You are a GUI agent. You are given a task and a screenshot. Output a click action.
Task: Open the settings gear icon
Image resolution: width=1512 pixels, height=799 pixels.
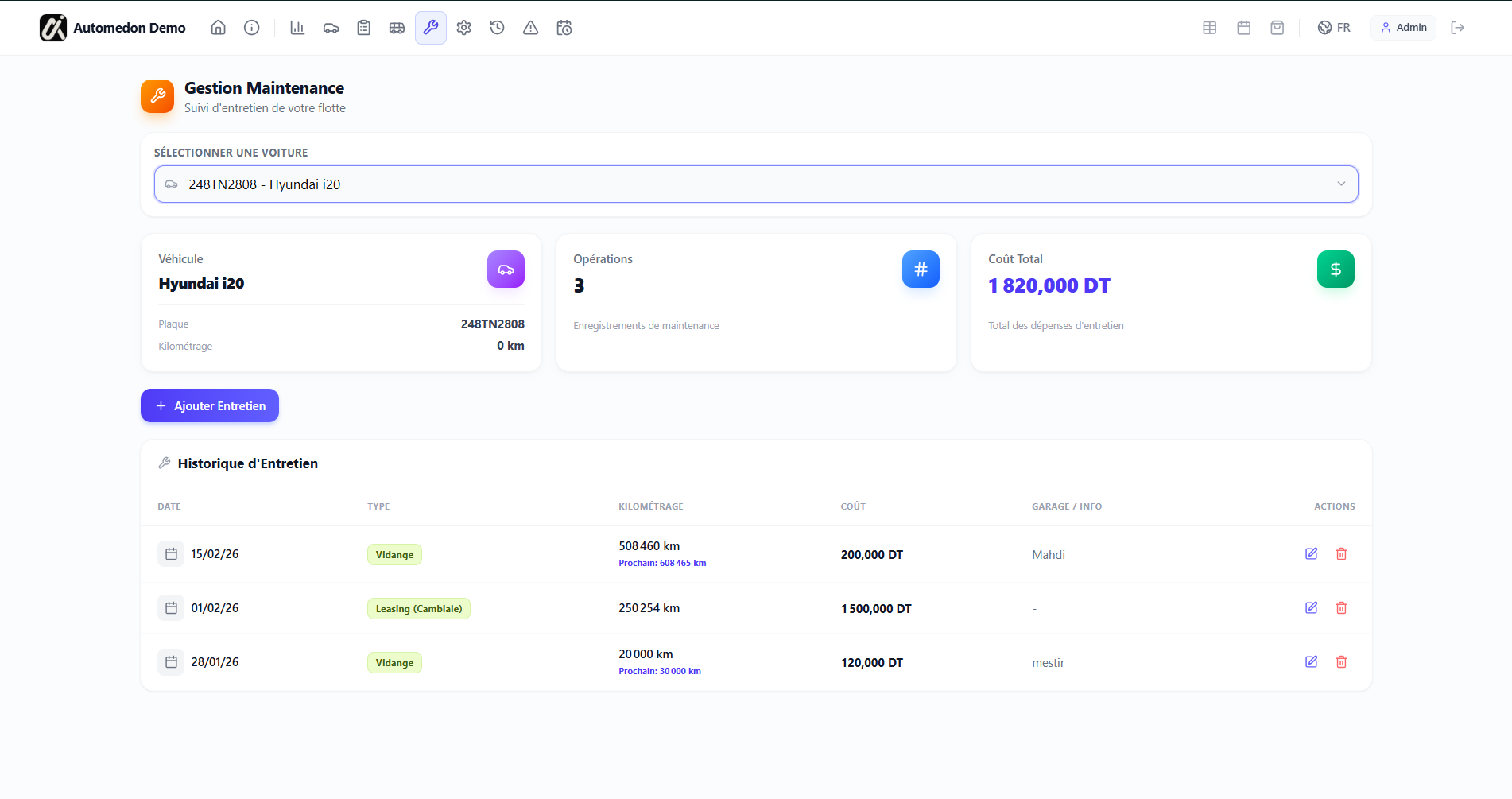463,27
